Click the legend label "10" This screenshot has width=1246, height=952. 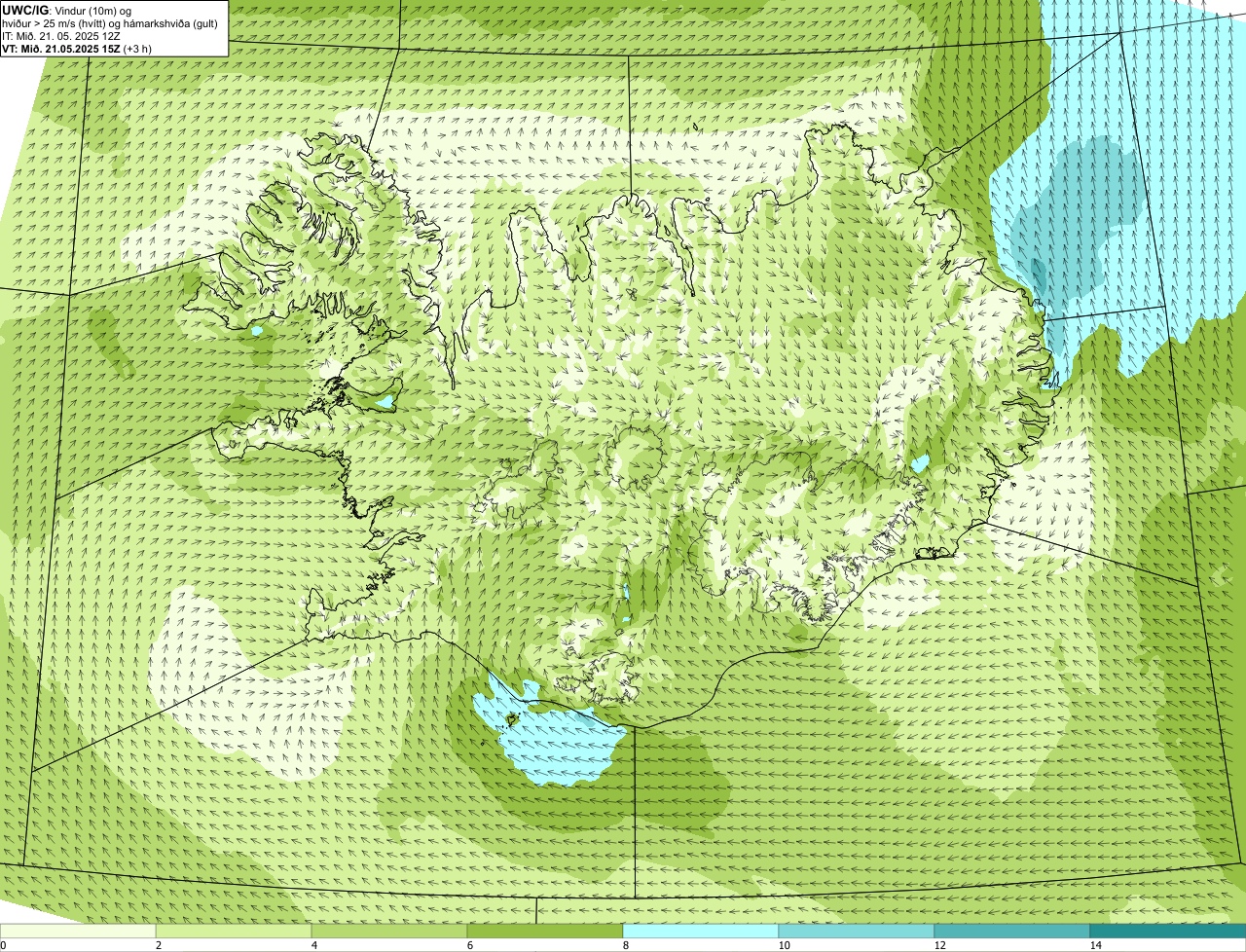tap(784, 945)
